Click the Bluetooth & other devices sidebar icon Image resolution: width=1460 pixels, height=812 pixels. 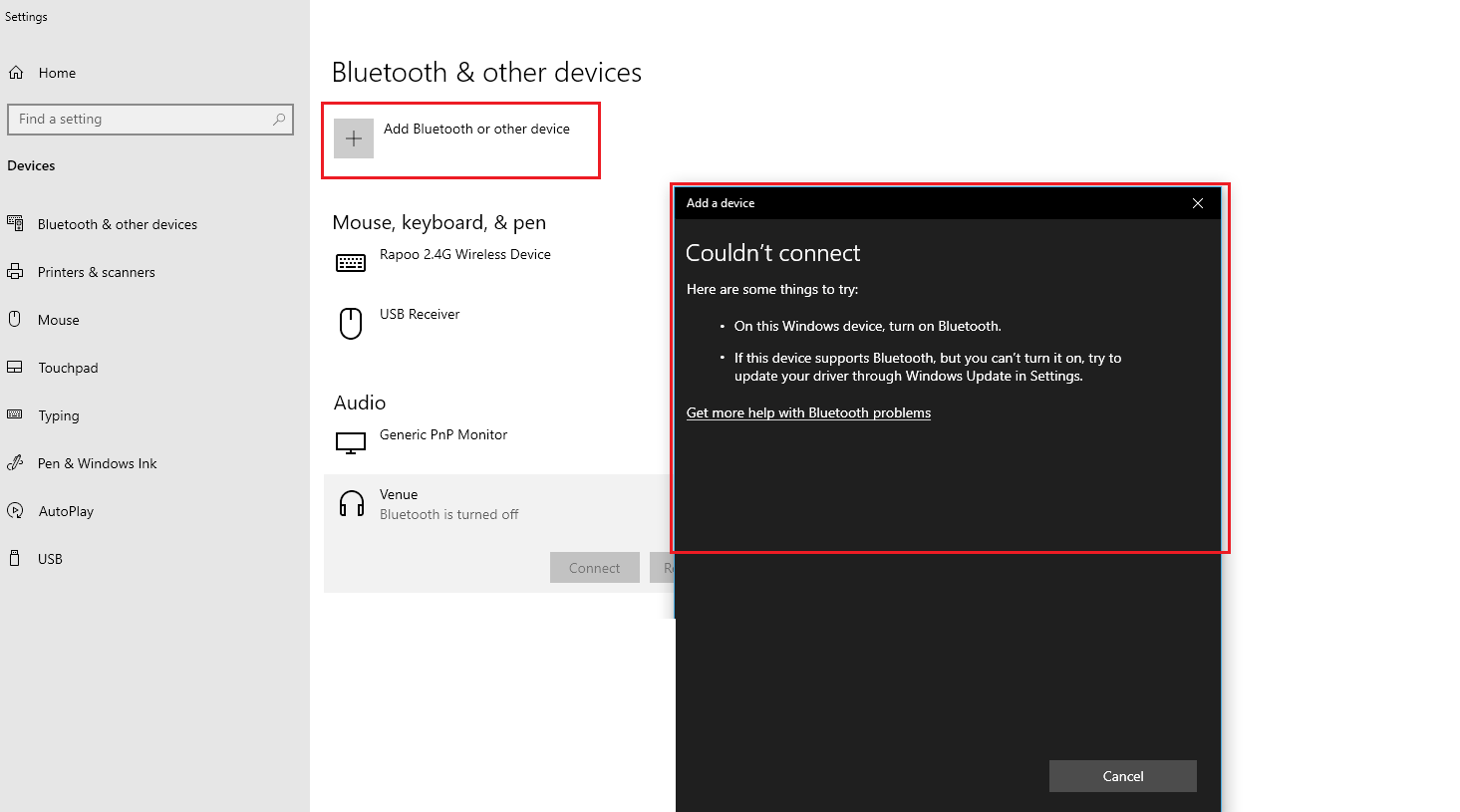(15, 223)
